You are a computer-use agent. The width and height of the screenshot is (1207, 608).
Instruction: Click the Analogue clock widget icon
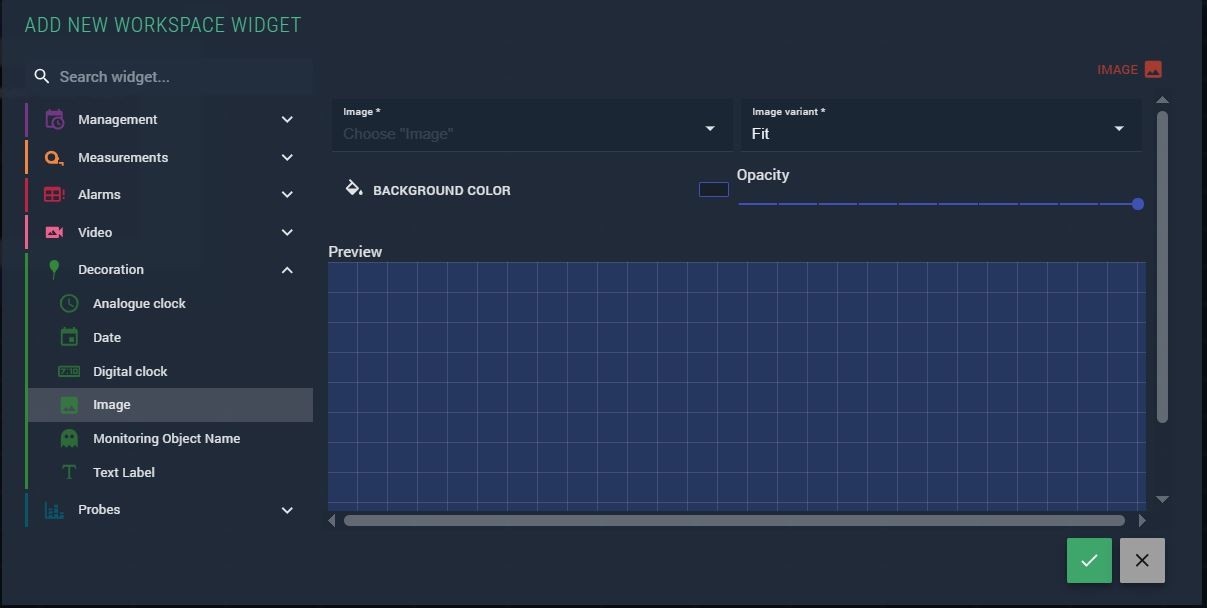[x=69, y=304]
